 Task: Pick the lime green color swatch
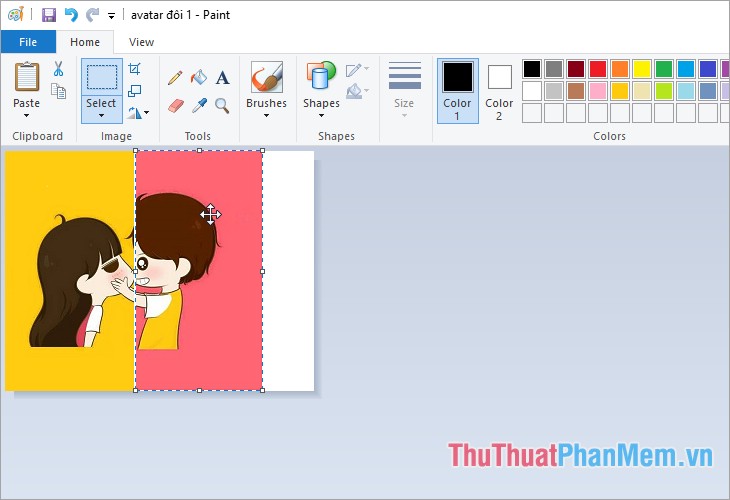tap(664, 91)
